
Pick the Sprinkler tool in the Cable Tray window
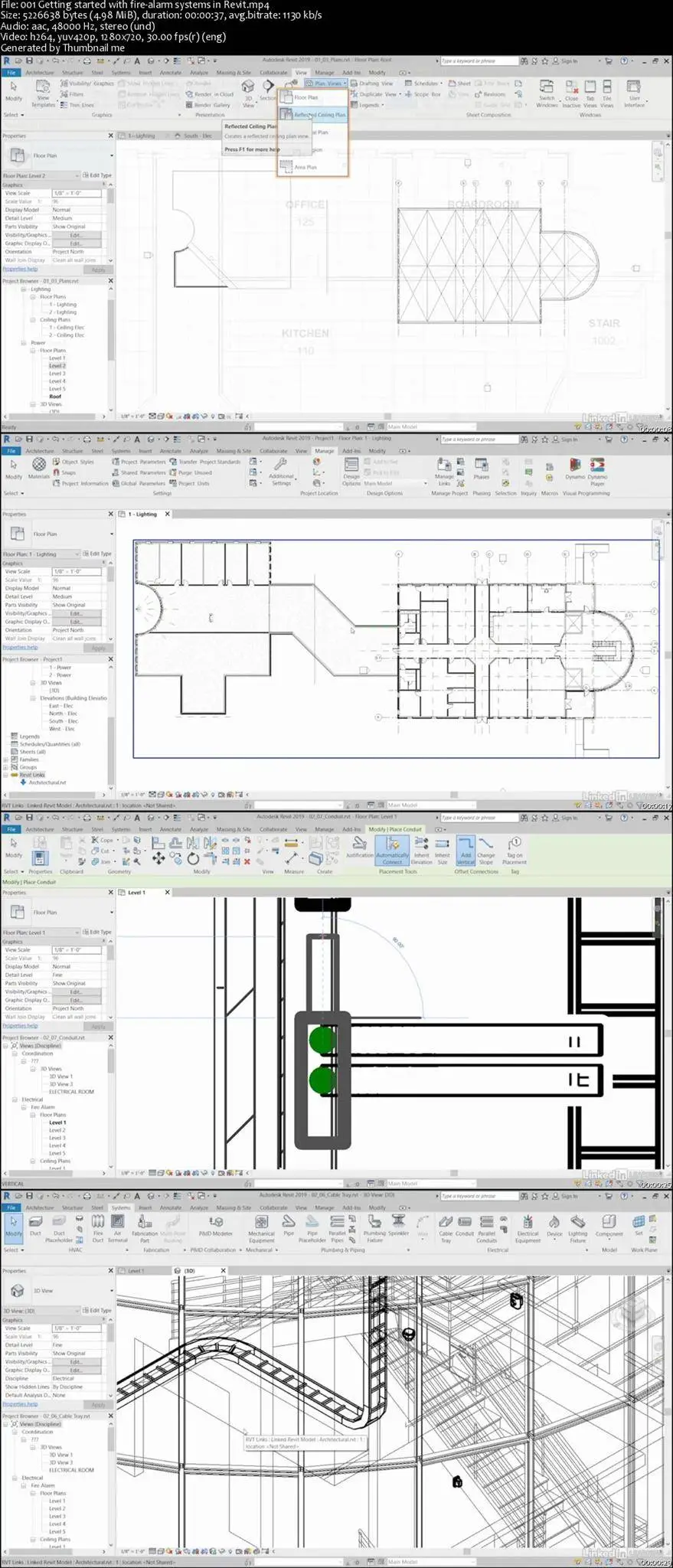tap(398, 1225)
